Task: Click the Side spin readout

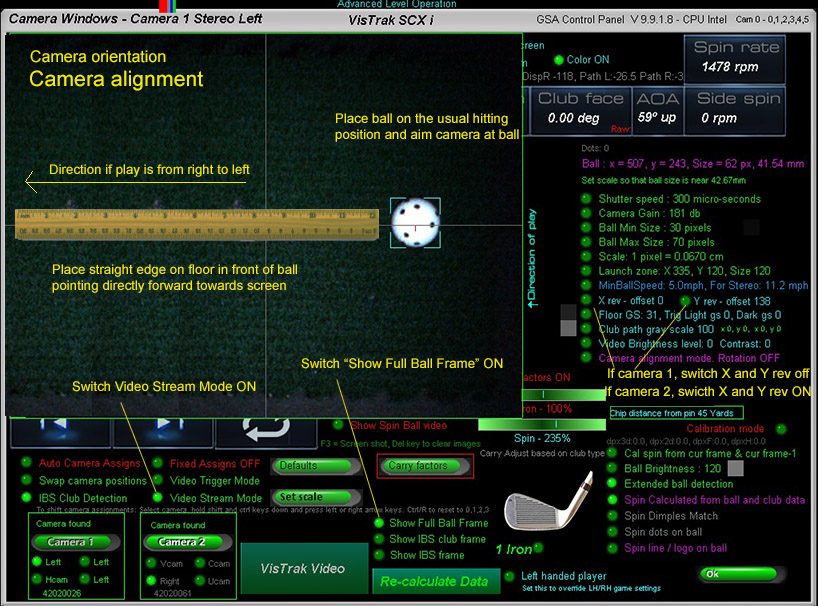Action: click(x=735, y=111)
